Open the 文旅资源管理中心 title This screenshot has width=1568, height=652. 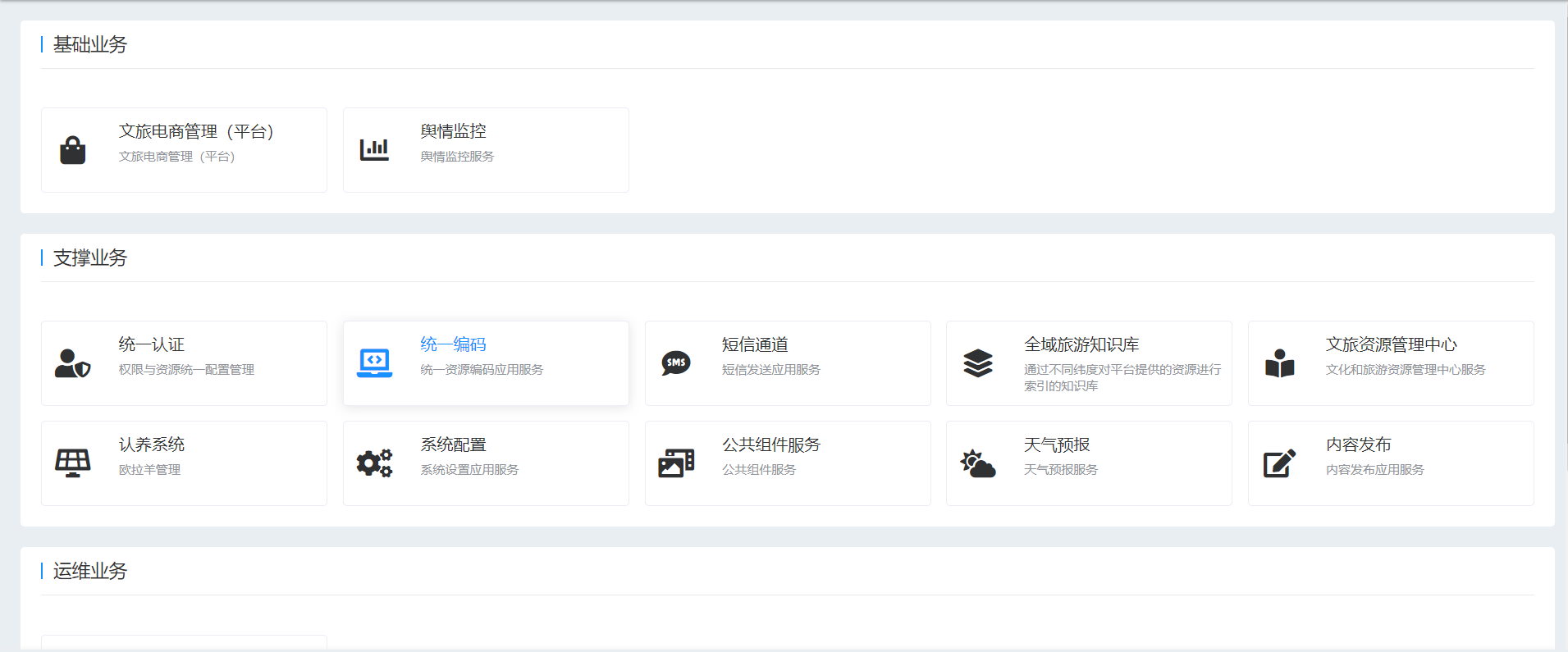1392,344
